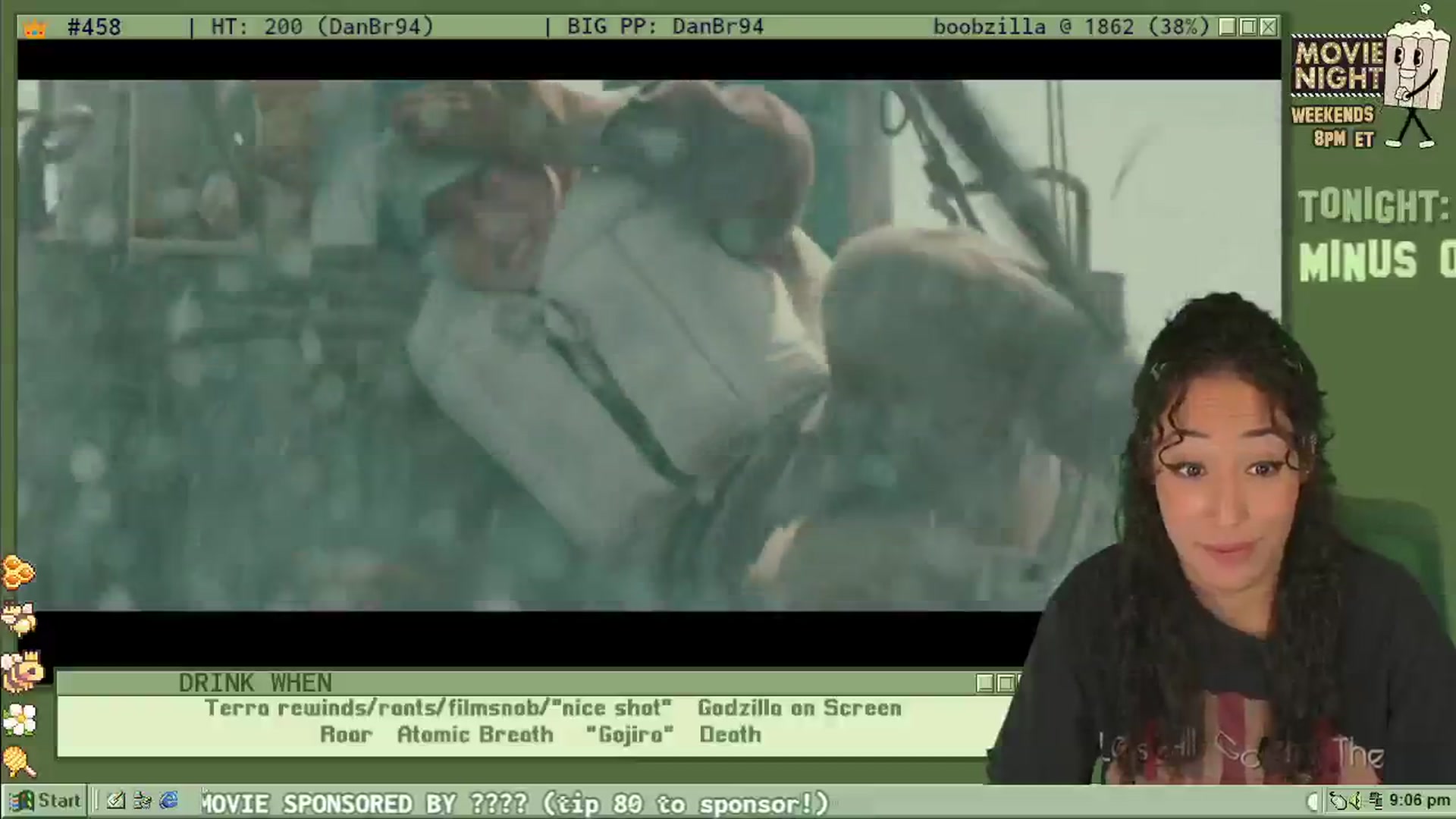The image size is (1456, 819).
Task: Maximize the DRINK WHEN window
Action: (x=1006, y=683)
